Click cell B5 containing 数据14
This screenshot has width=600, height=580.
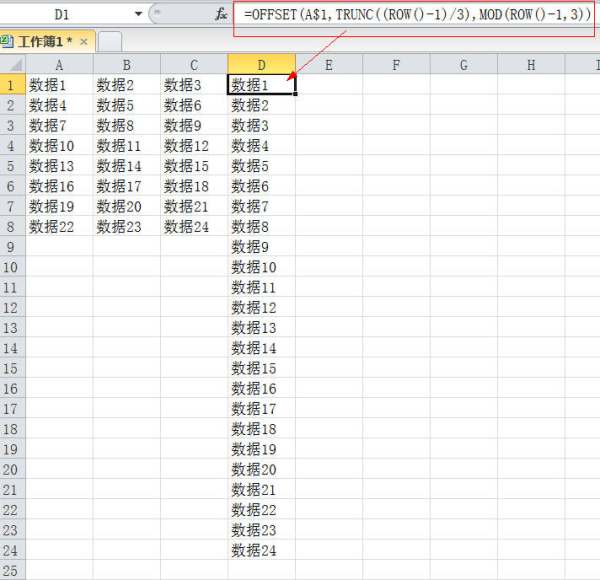[126, 166]
